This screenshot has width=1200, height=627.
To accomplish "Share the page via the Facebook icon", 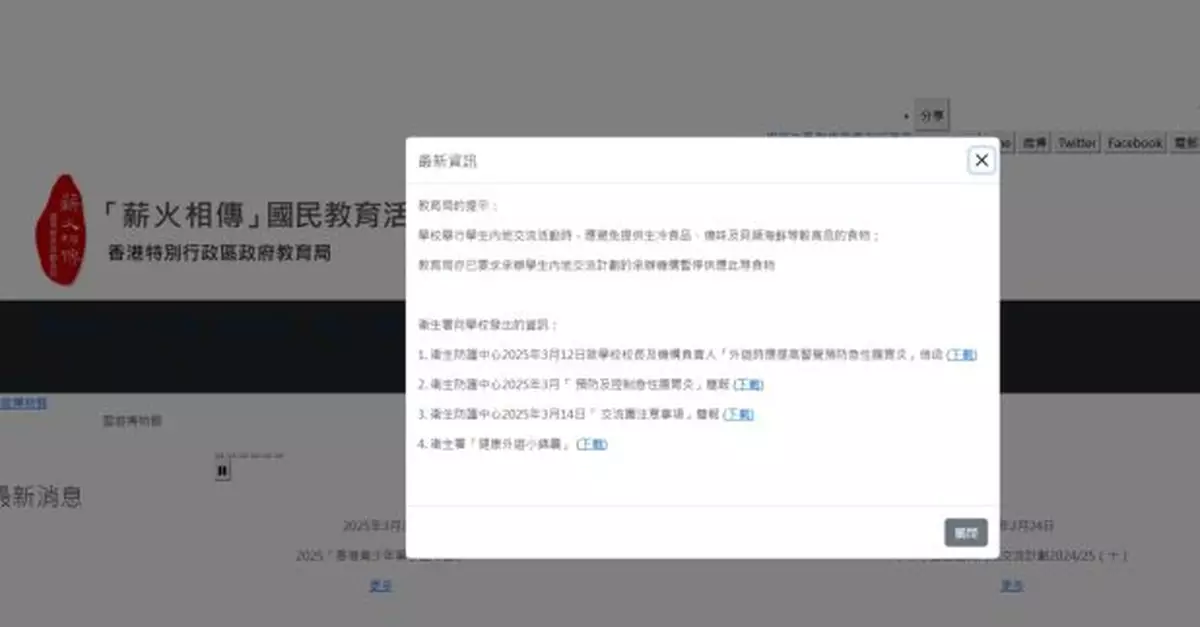I will click(1134, 141).
